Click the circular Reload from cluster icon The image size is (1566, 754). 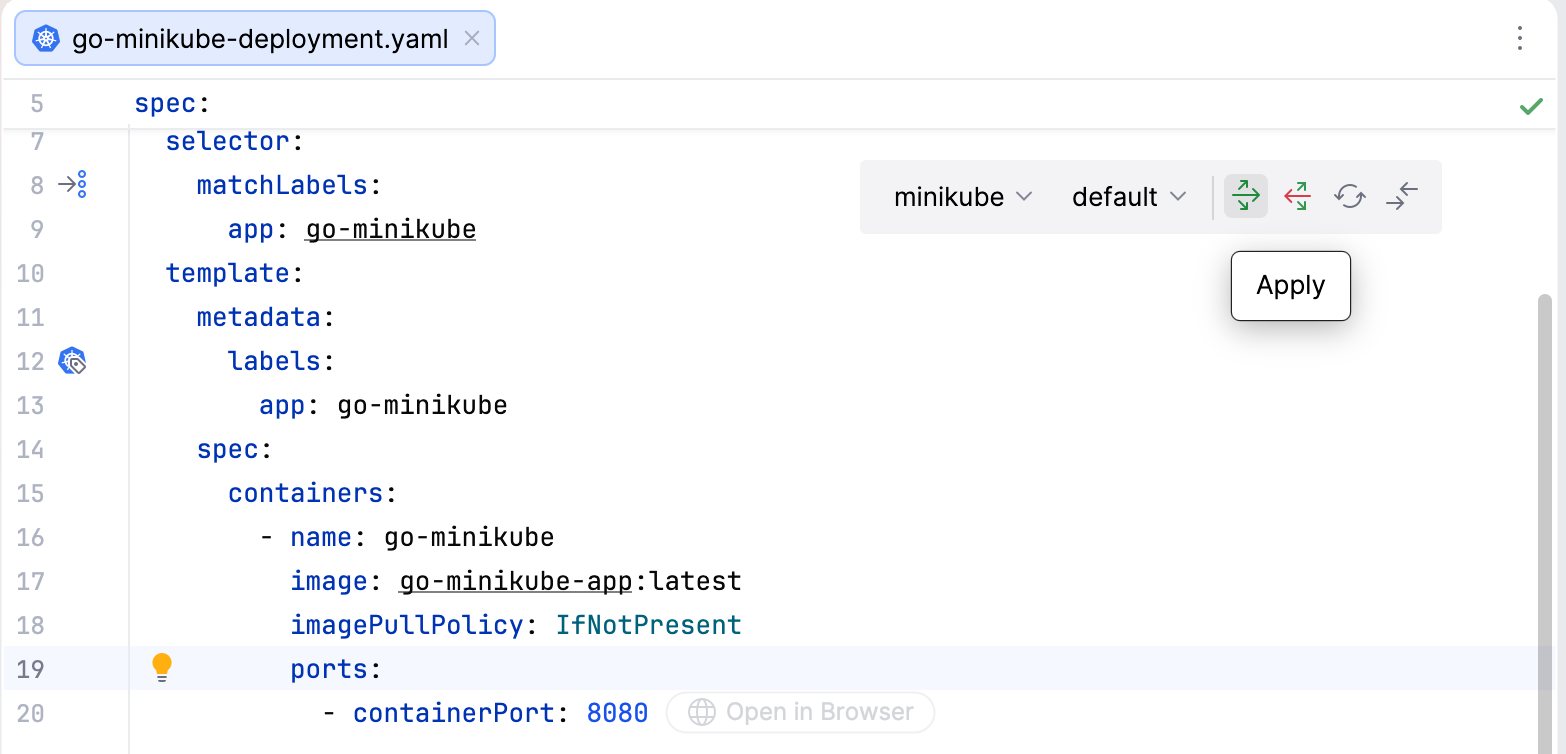[1350, 196]
